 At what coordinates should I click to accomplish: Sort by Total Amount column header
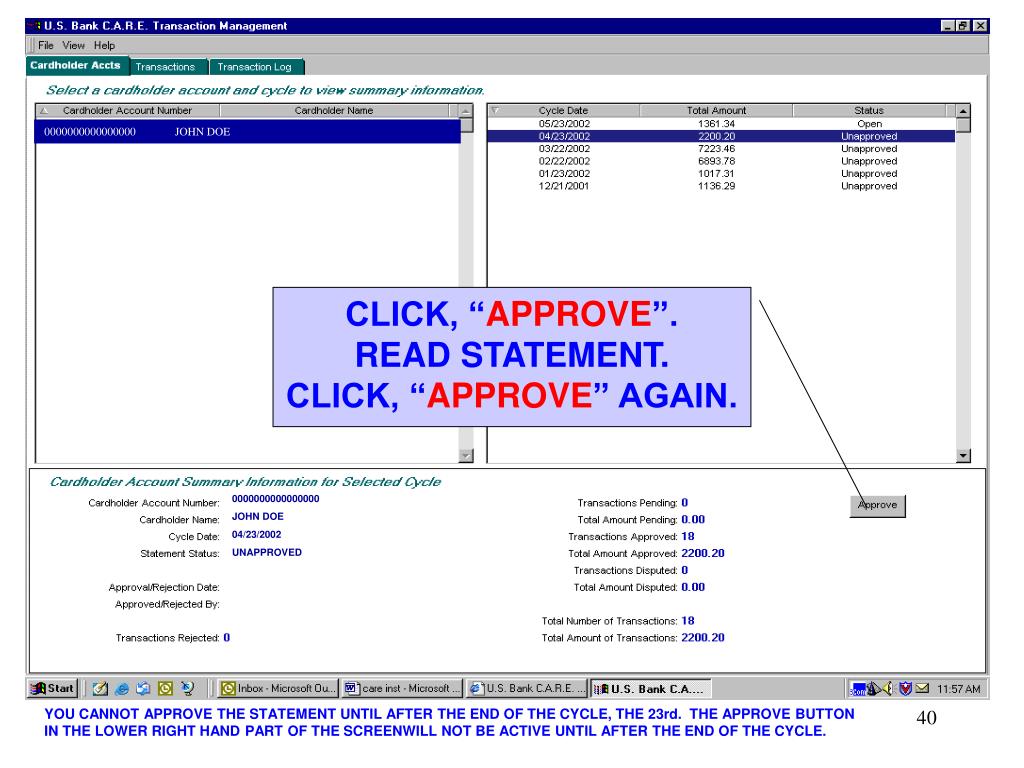[716, 110]
